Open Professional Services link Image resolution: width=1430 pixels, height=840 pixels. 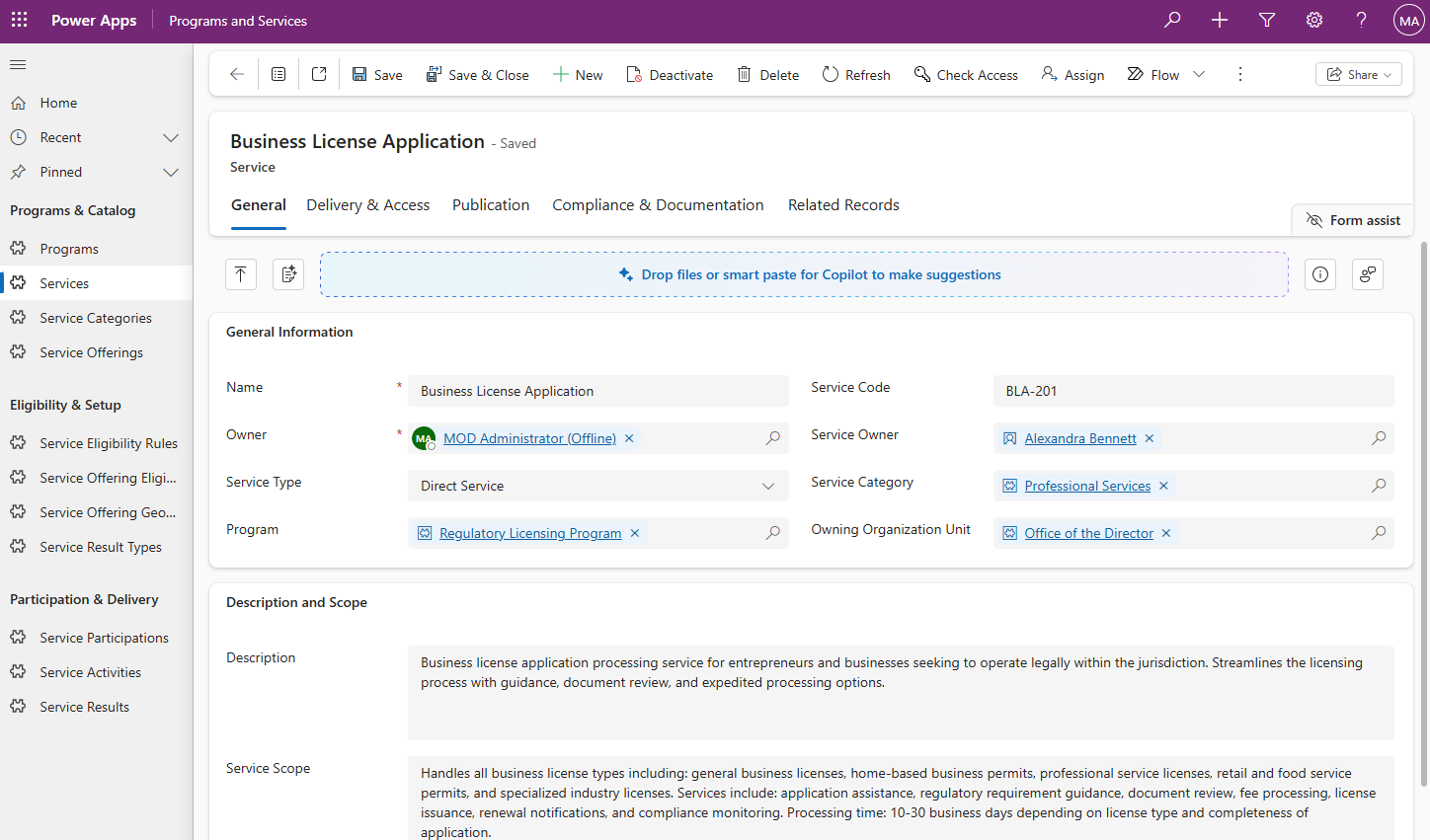1087,486
